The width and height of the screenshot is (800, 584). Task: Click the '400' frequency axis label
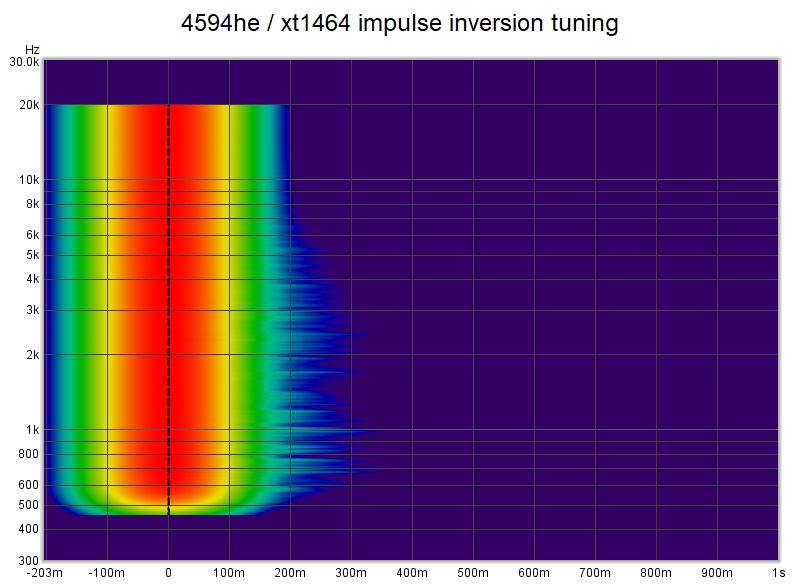(29, 529)
